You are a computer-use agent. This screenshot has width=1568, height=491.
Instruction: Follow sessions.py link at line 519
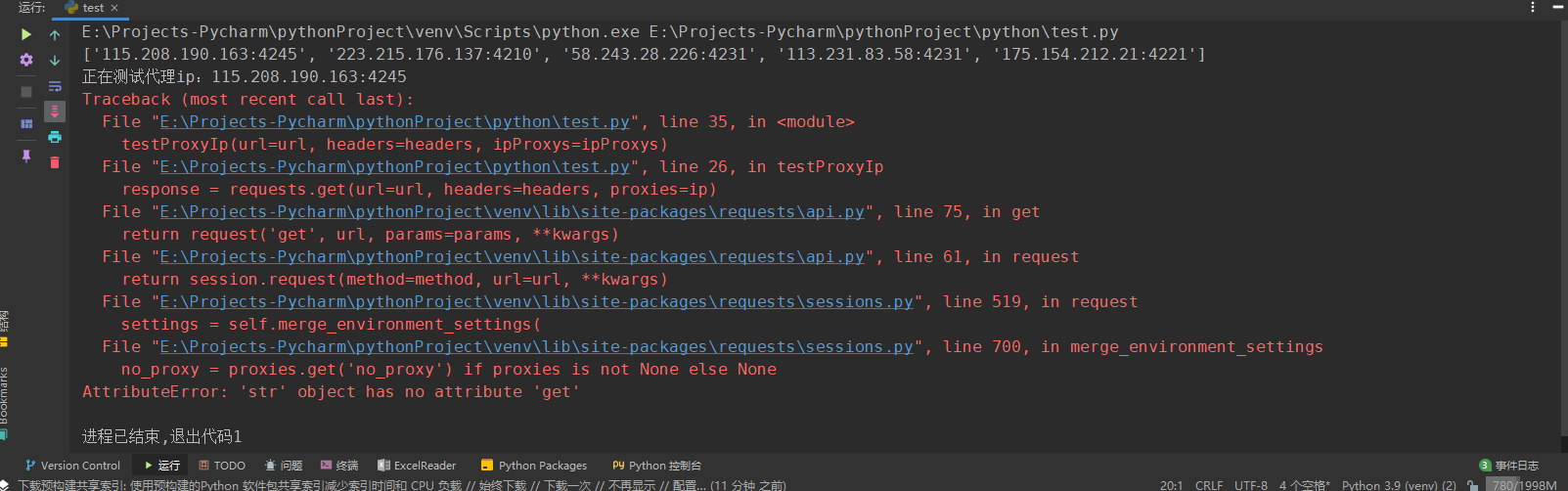(x=536, y=301)
